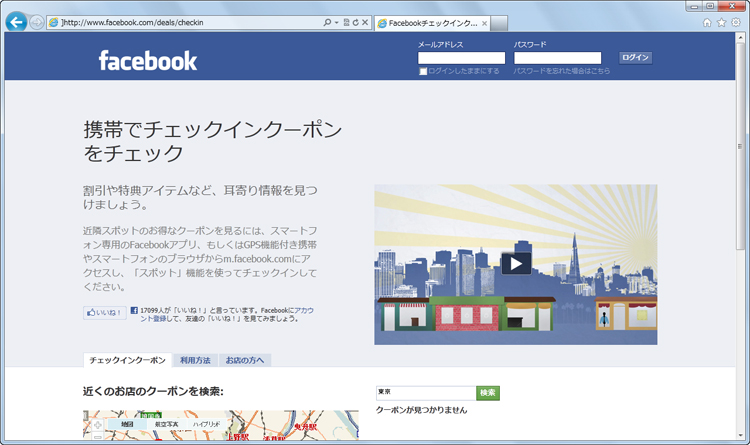Focus the パスワード input field

[x=557, y=58]
